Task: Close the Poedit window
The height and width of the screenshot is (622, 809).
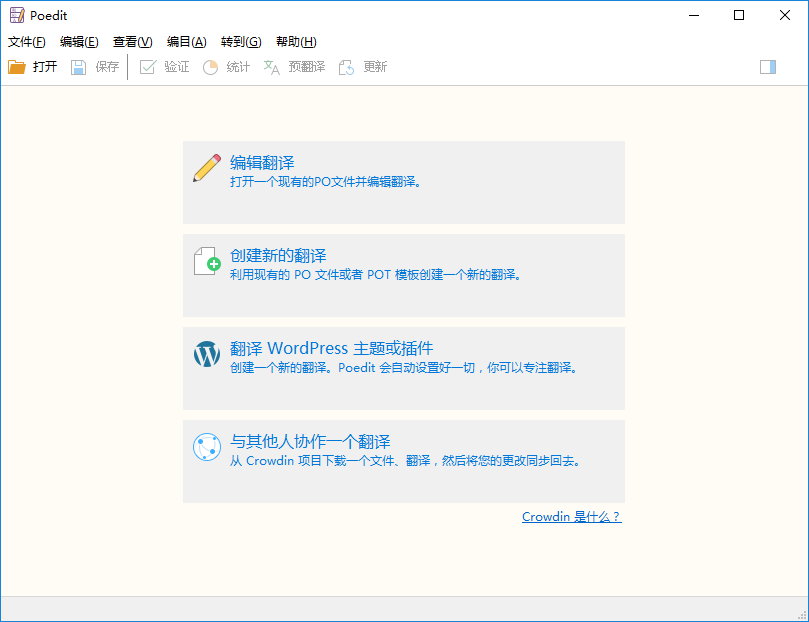Action: [785, 15]
